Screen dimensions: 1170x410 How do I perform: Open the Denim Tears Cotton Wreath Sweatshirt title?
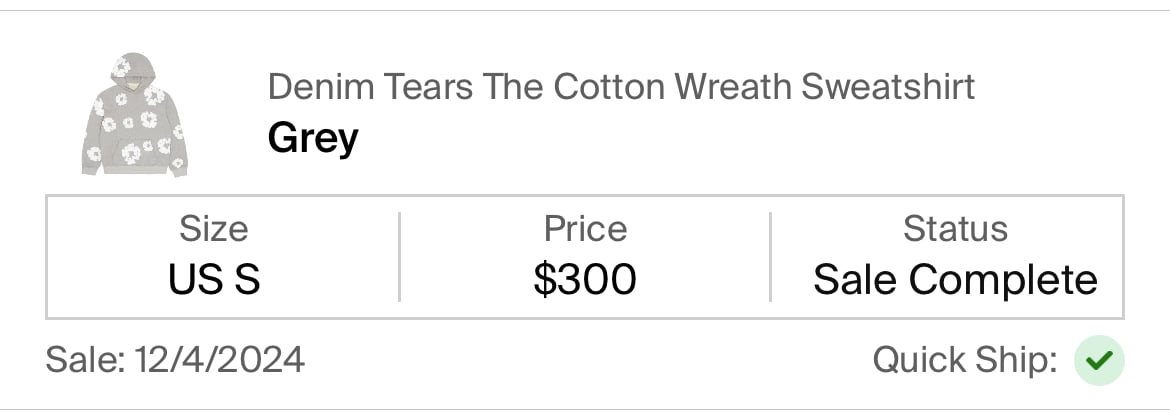click(621, 87)
